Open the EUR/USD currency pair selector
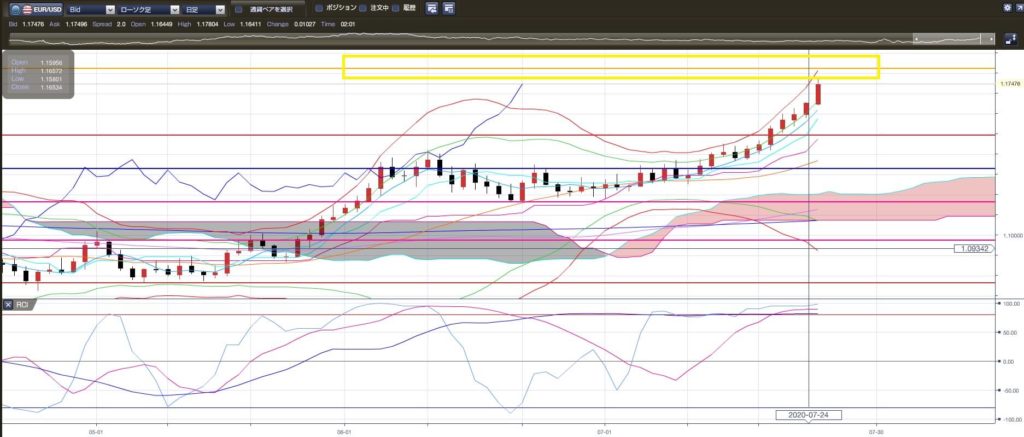The height and width of the screenshot is (437, 1024). (x=36, y=9)
